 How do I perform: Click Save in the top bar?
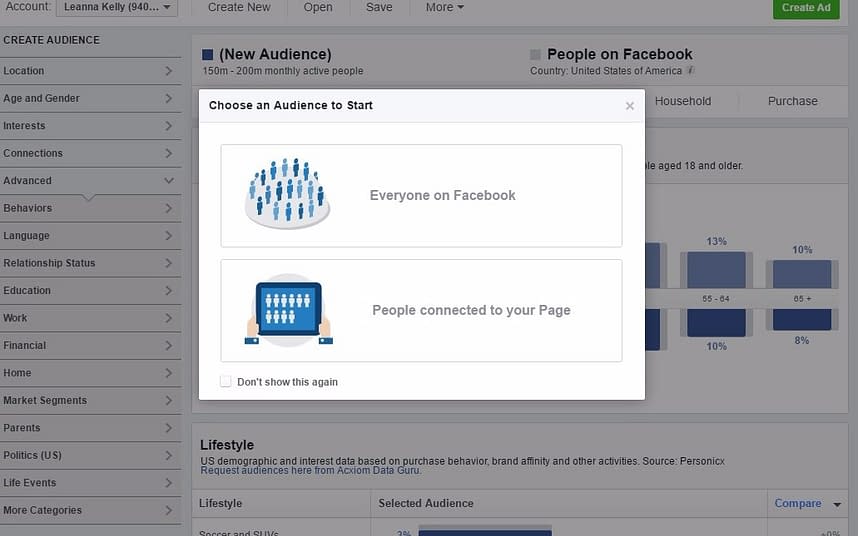tap(379, 8)
